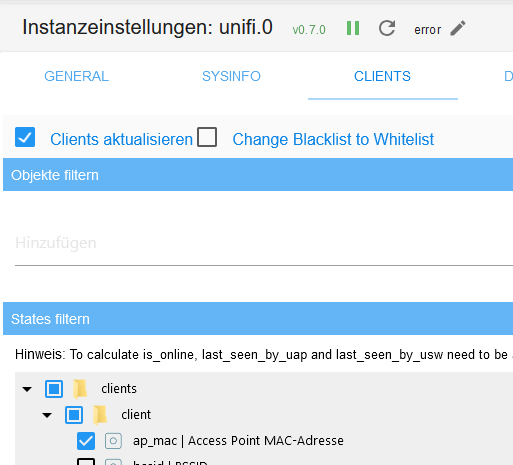Click the States filtern header
The image size is (513, 465).
[x=258, y=319]
